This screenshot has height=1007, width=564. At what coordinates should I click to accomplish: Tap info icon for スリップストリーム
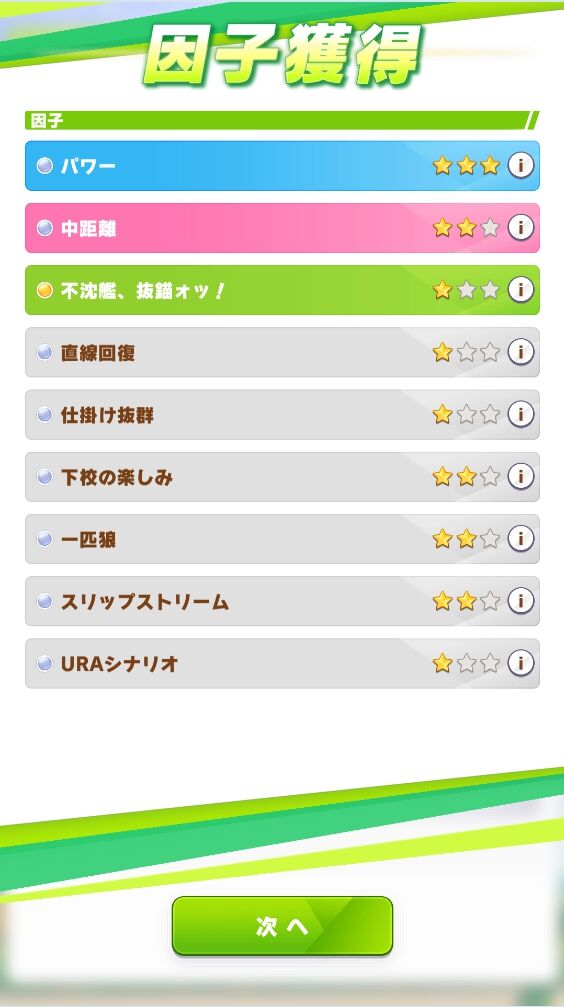point(520,601)
